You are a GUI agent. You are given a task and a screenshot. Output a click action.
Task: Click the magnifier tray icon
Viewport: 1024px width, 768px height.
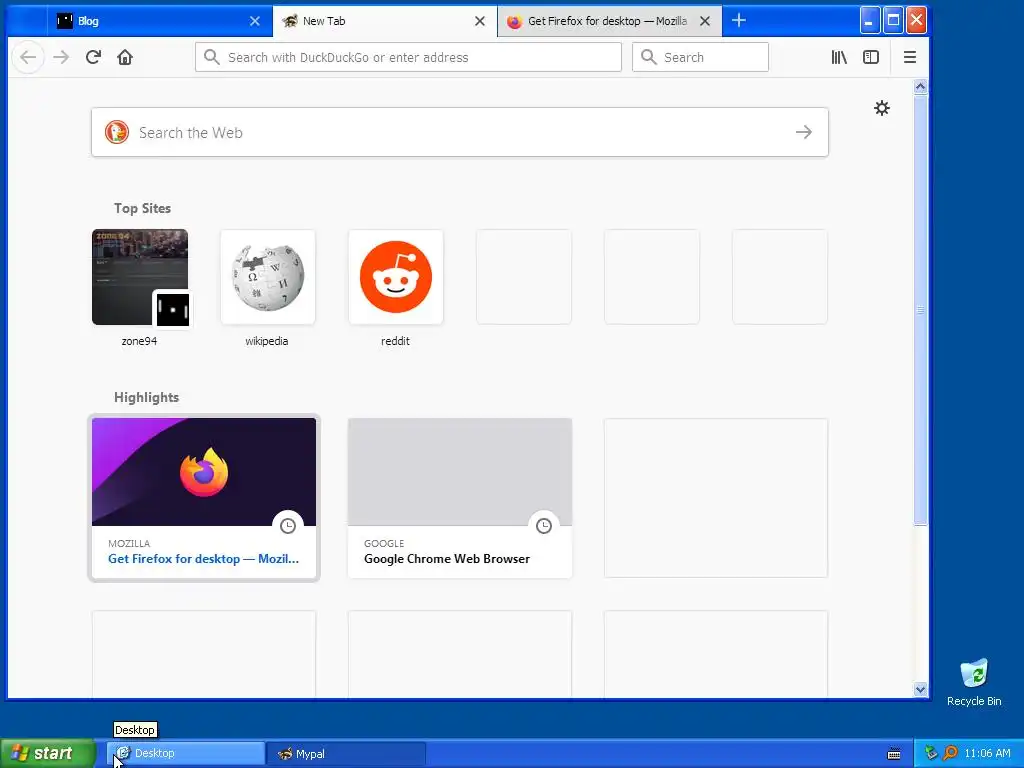click(x=950, y=754)
